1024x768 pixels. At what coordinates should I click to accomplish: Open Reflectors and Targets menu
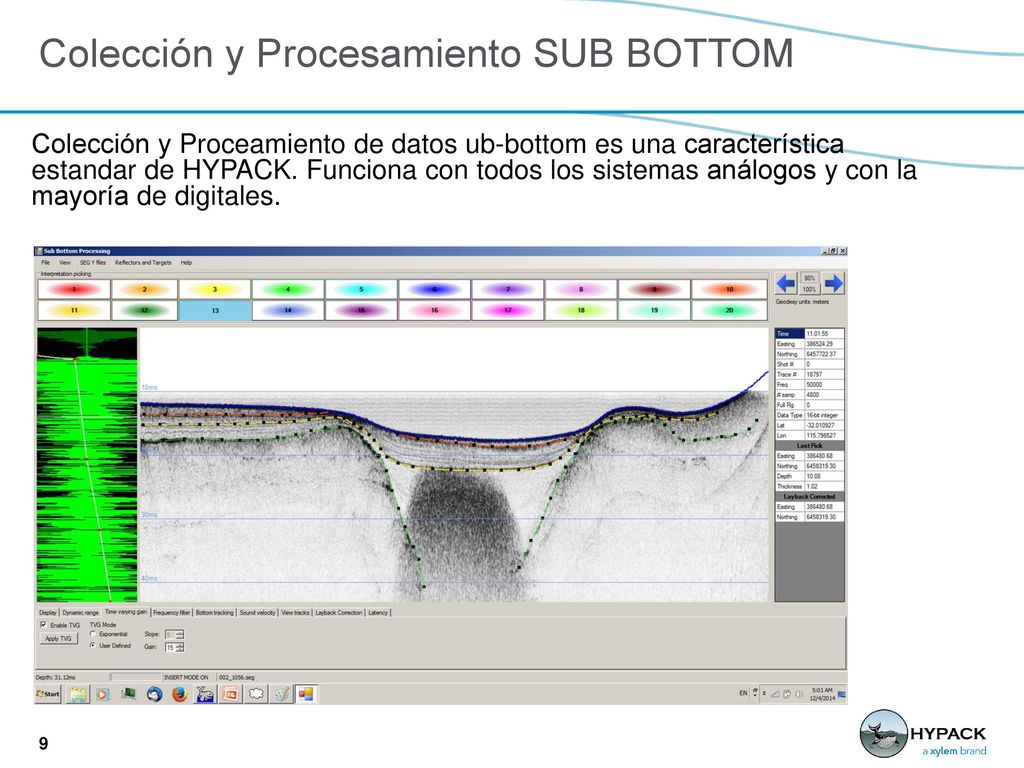tap(143, 263)
